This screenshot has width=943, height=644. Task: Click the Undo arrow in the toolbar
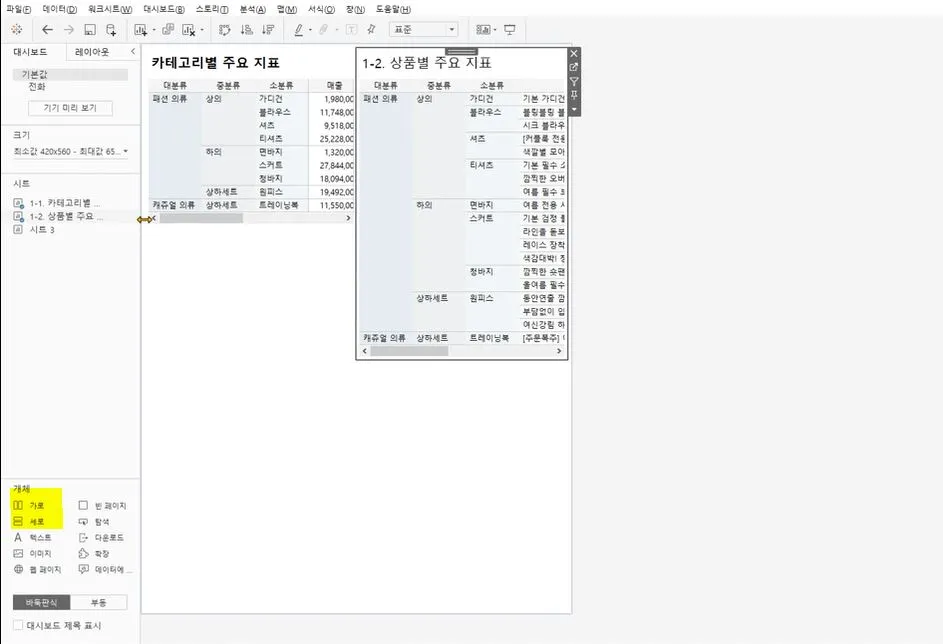pos(47,31)
